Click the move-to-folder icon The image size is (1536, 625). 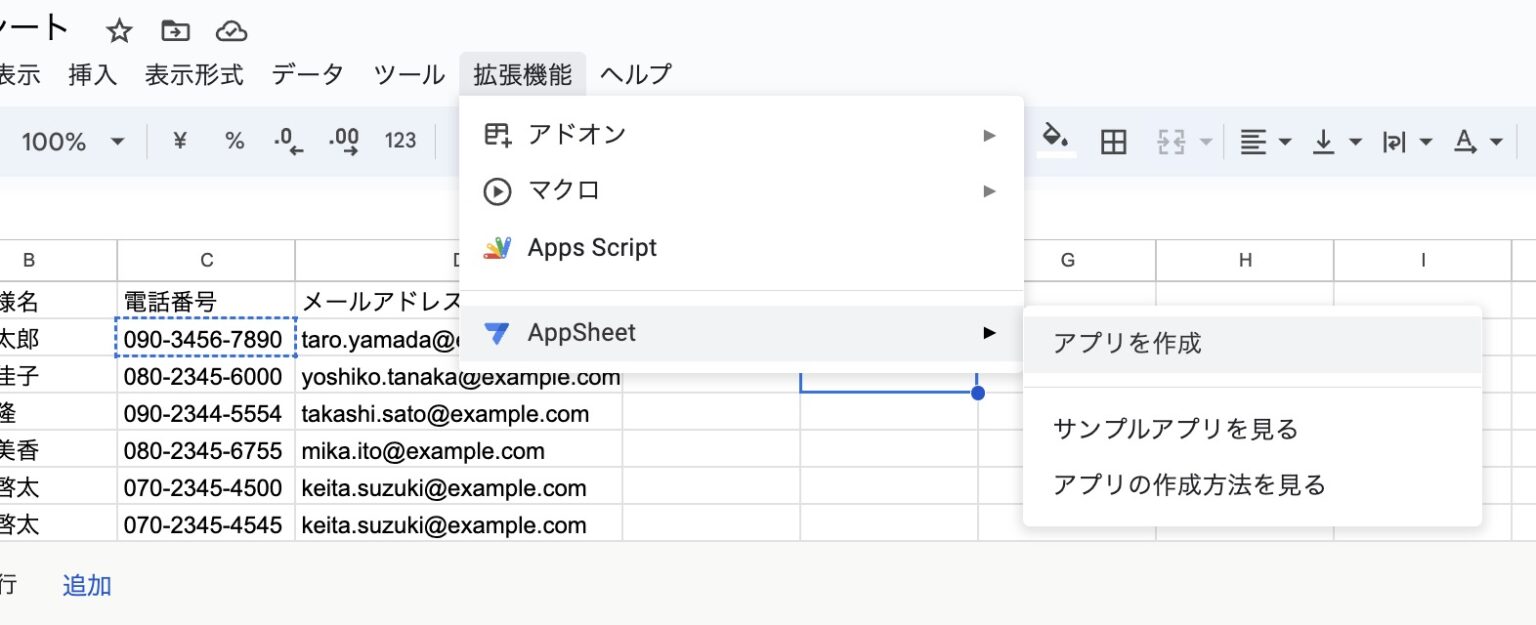175,30
